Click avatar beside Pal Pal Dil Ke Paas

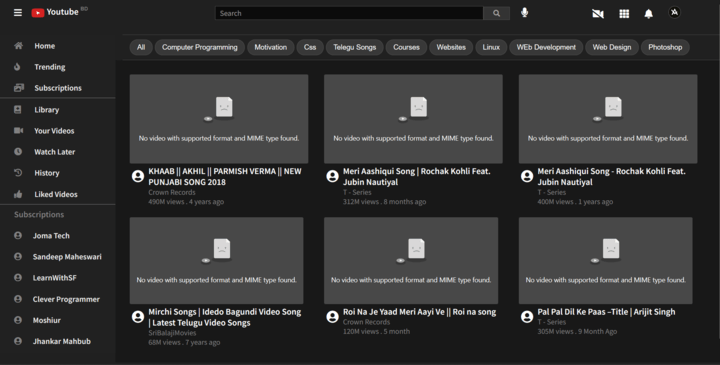(x=527, y=316)
